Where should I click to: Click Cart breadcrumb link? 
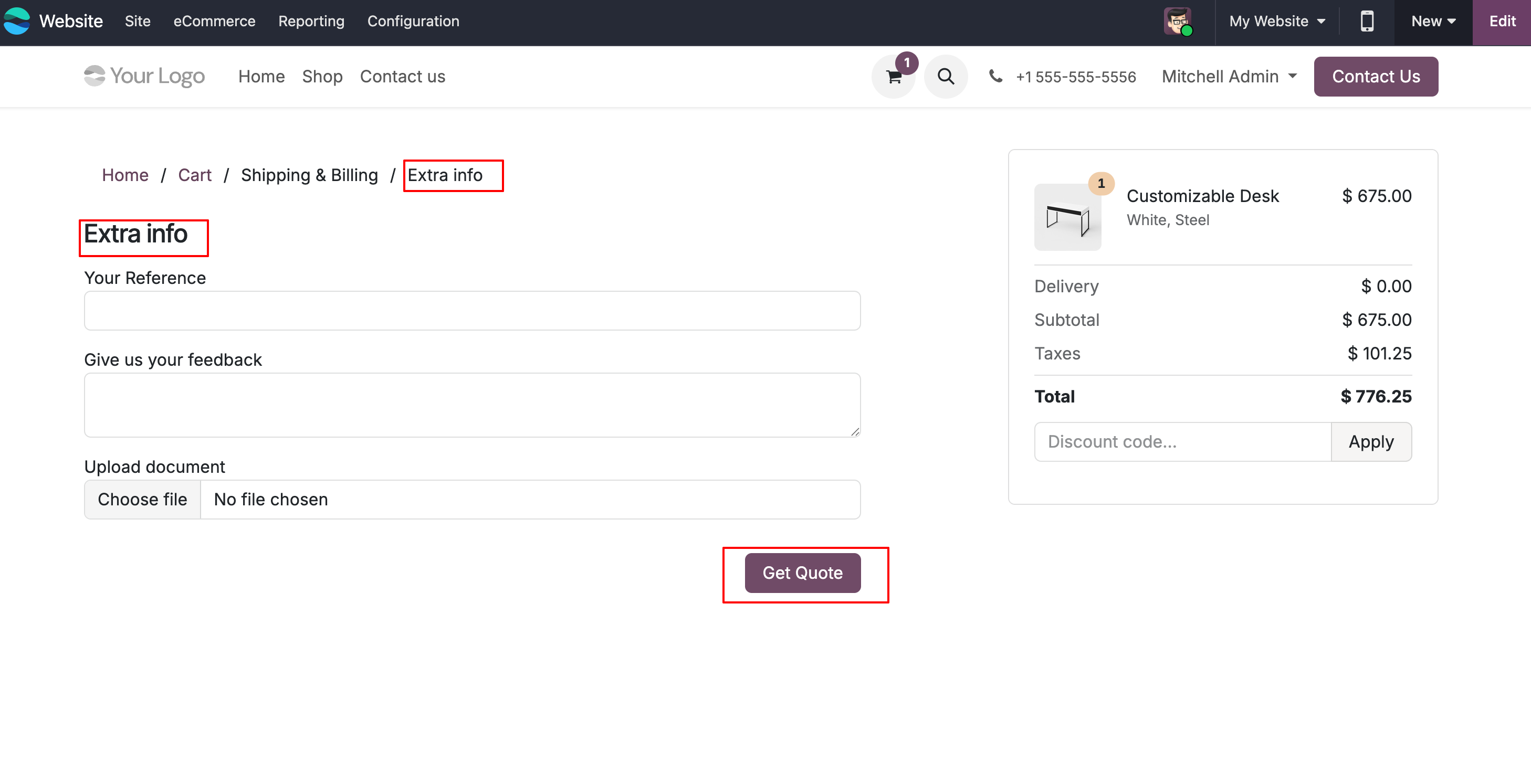[195, 175]
